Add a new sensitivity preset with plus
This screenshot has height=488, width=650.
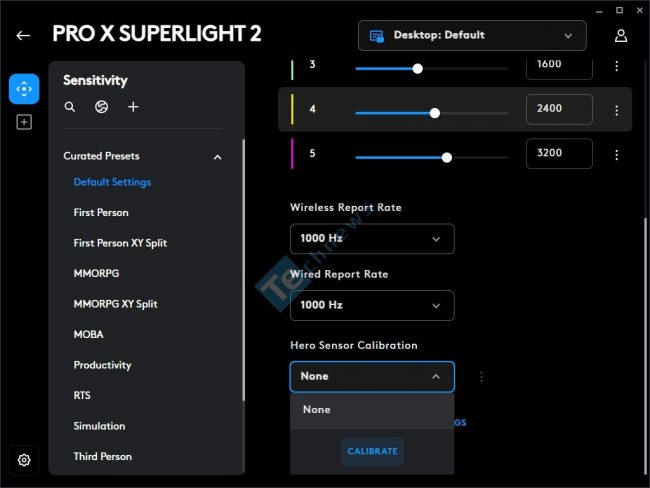point(133,107)
